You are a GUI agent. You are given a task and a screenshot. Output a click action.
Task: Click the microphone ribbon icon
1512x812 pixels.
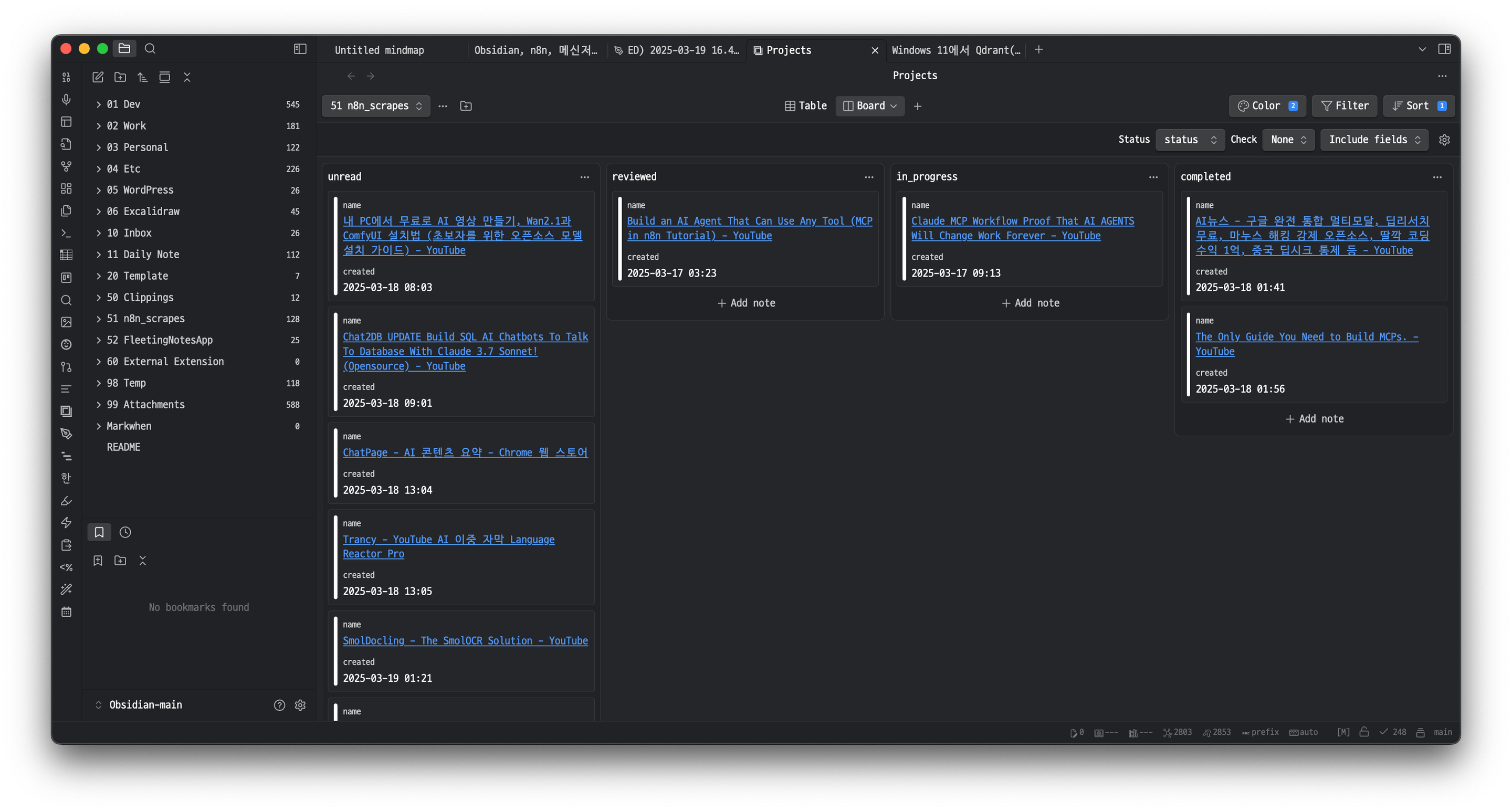[66, 99]
